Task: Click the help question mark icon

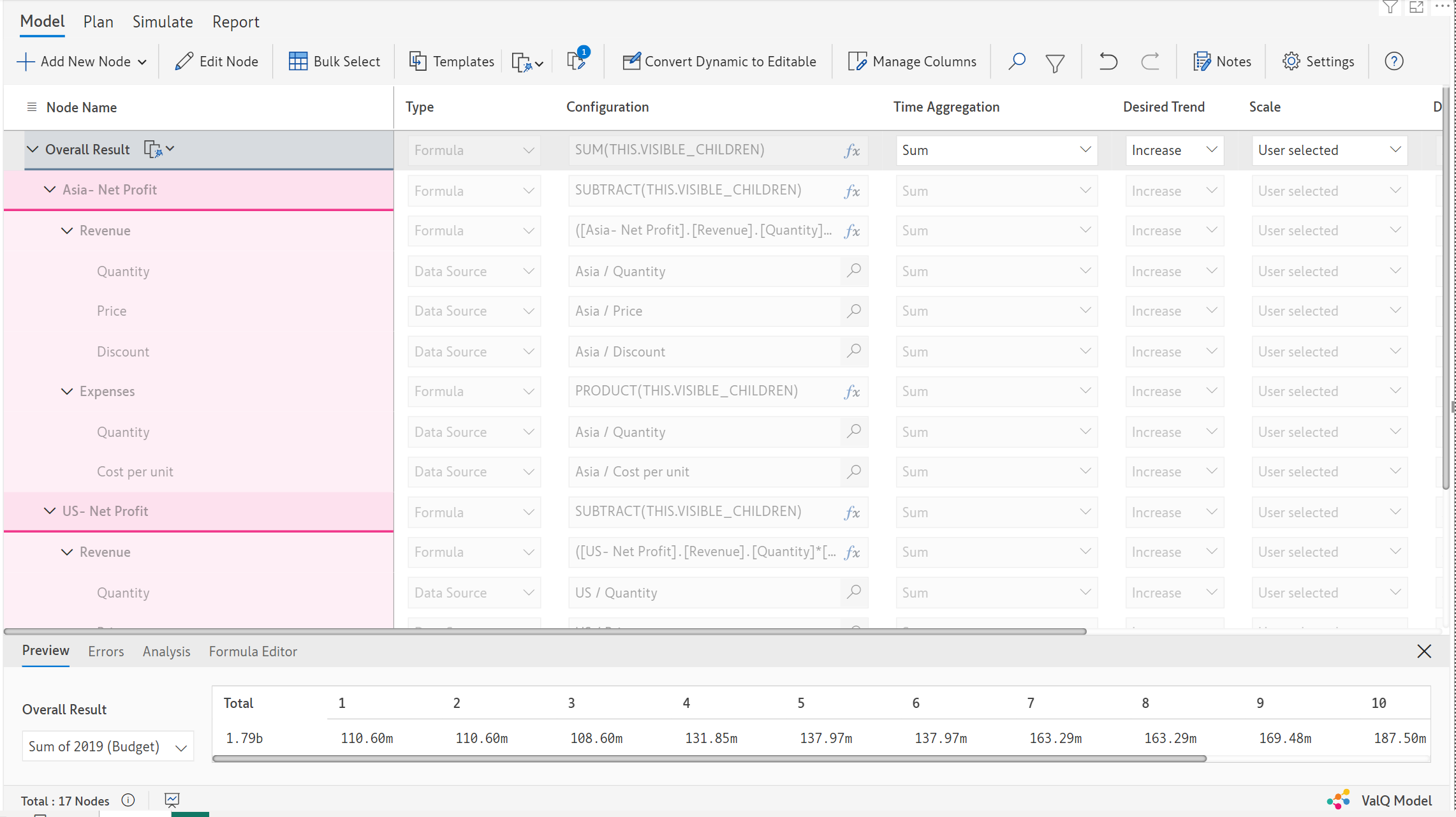Action: [x=1393, y=61]
